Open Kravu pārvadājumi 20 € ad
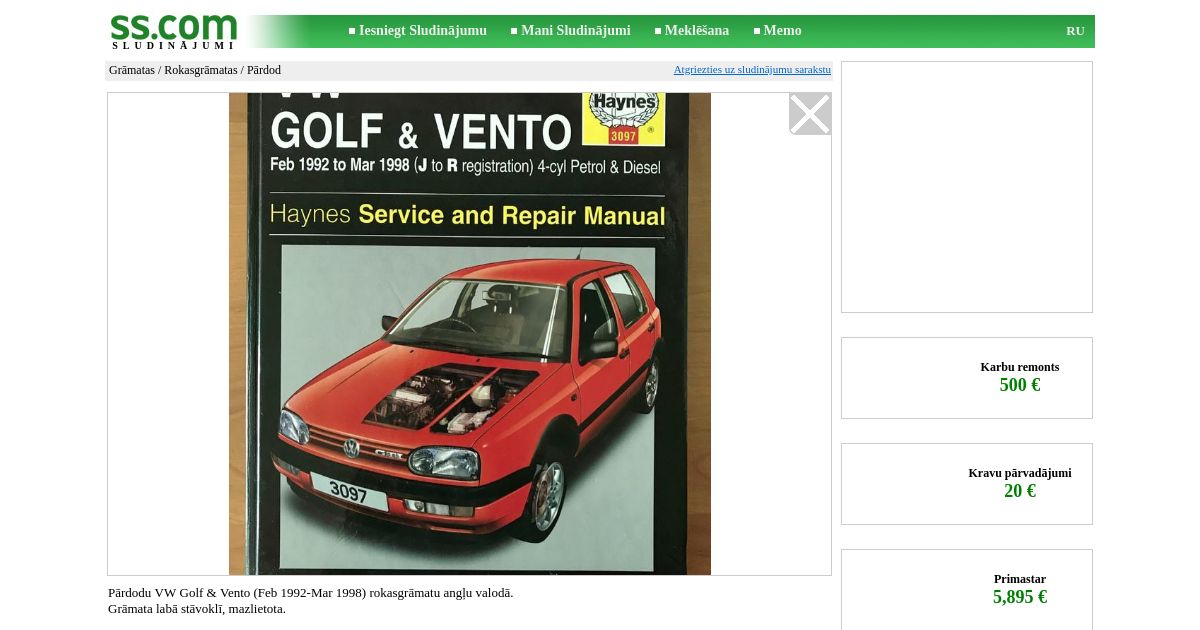1200x630 pixels. click(967, 484)
